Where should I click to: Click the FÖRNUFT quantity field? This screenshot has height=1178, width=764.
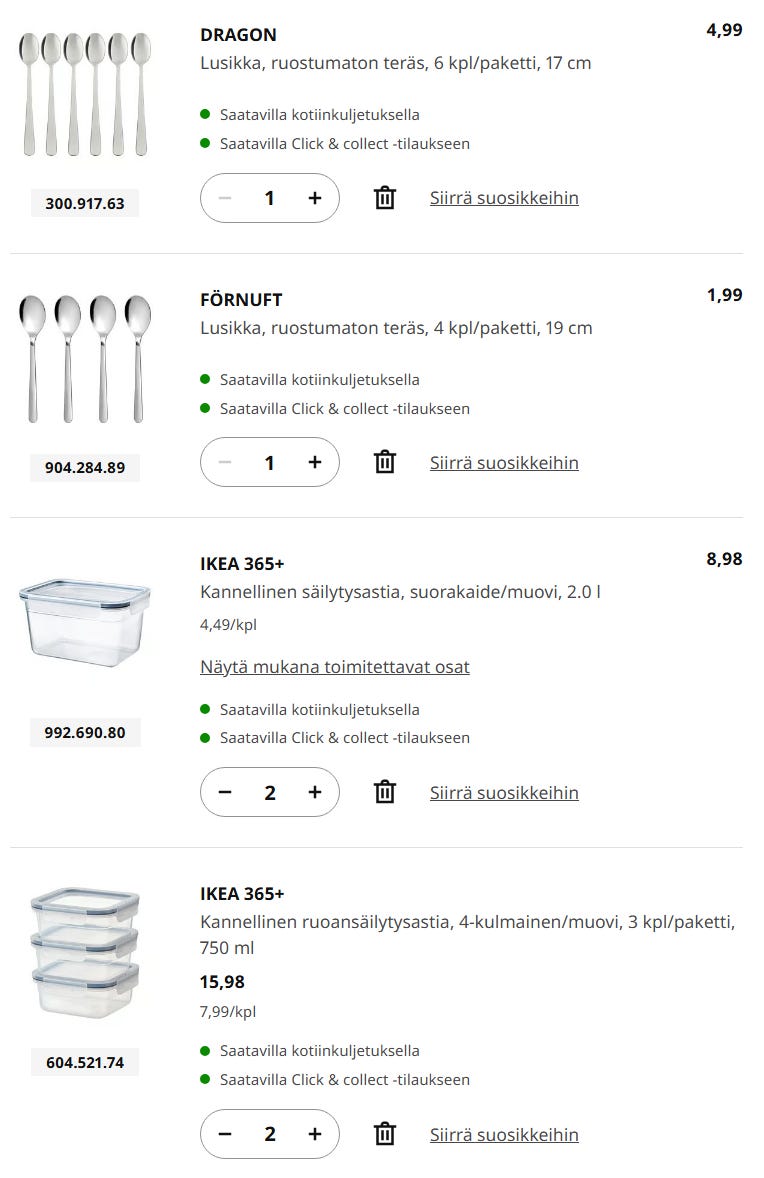[x=269, y=462]
